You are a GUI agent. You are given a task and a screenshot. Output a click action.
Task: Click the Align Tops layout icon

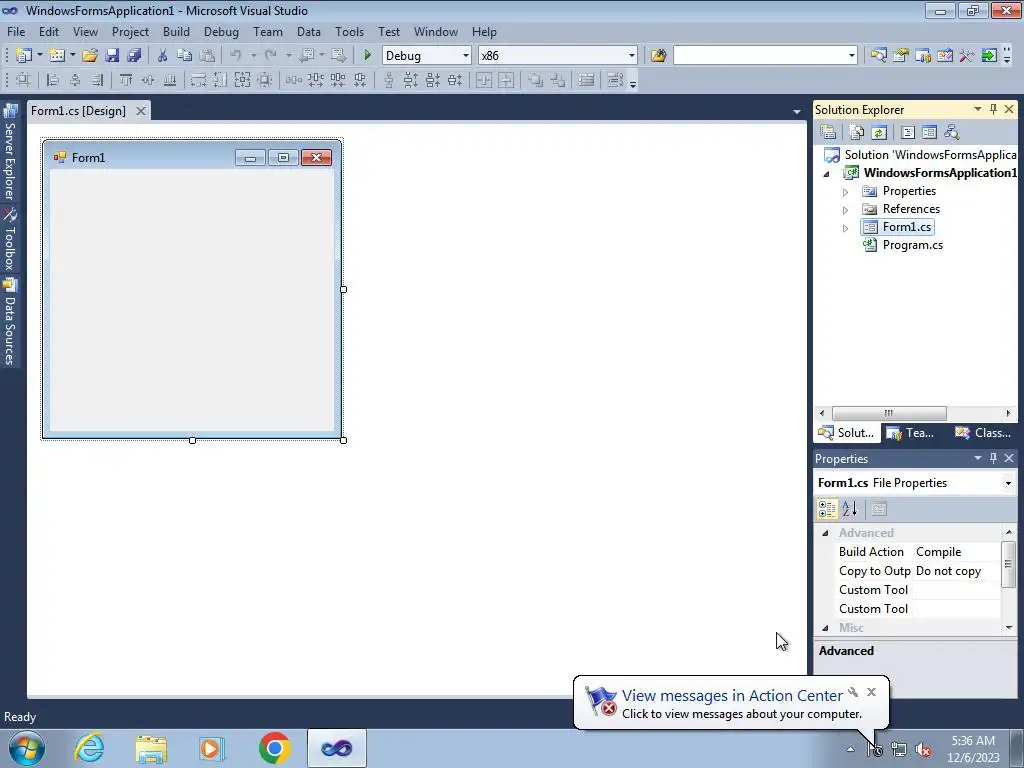coord(126,80)
